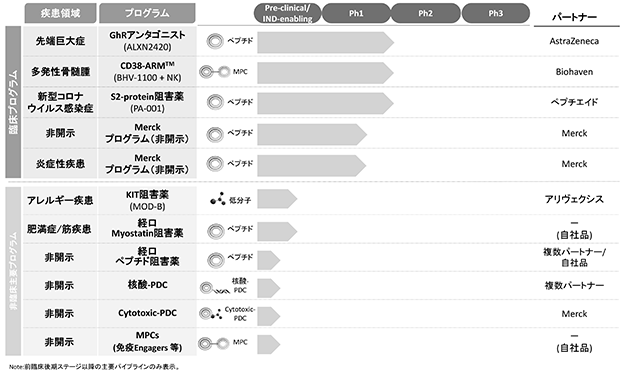This screenshot has width=624, height=374.
Task: Click the 核酸-PDC icon
Action: [215, 288]
